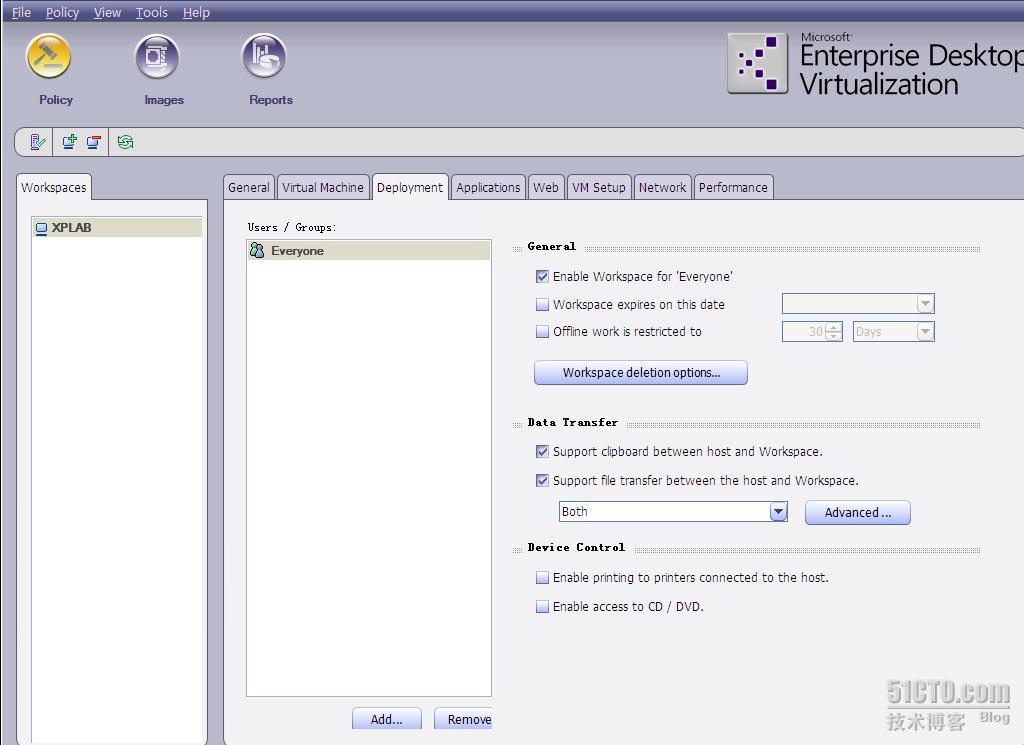Click the Everyone group users icon
Image resolution: width=1024 pixels, height=745 pixels.
click(x=257, y=251)
